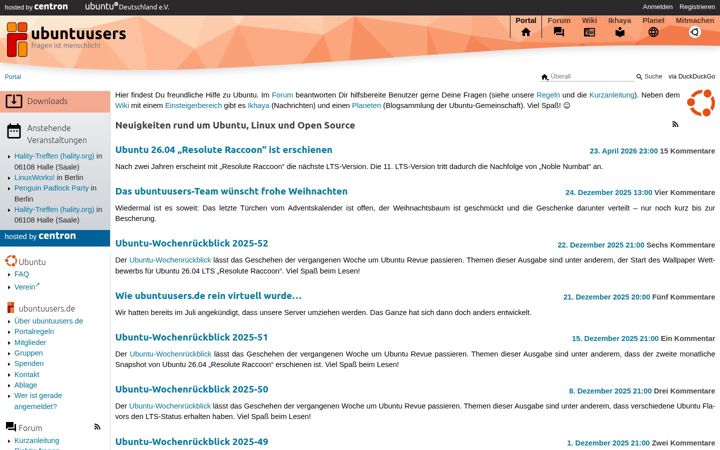Viewport: 720px width, 450px height.
Task: Click the date 23. April 2026 23:00
Action: [x=624, y=151]
